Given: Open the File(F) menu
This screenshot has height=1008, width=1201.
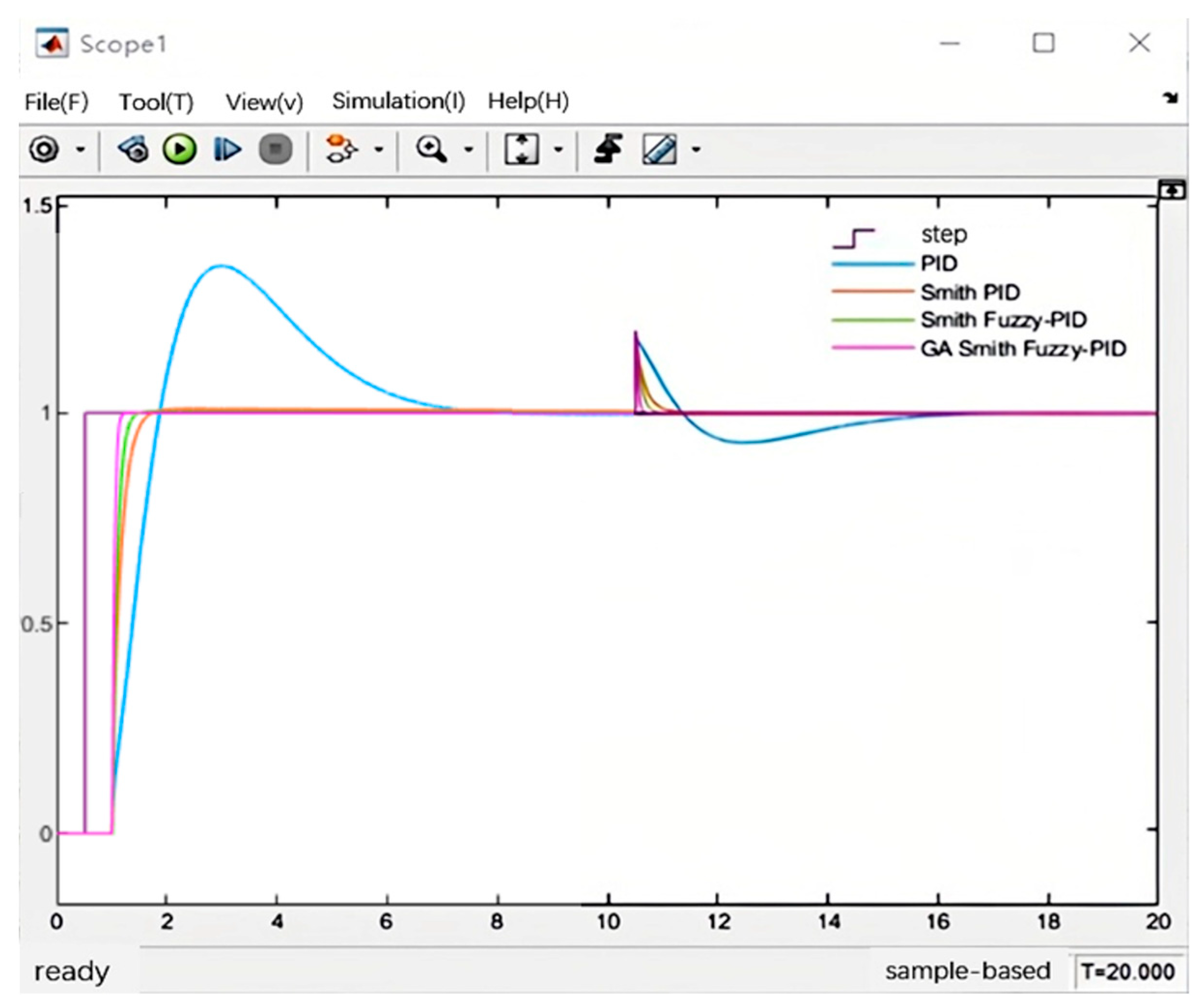Looking at the screenshot, I should point(56,102).
